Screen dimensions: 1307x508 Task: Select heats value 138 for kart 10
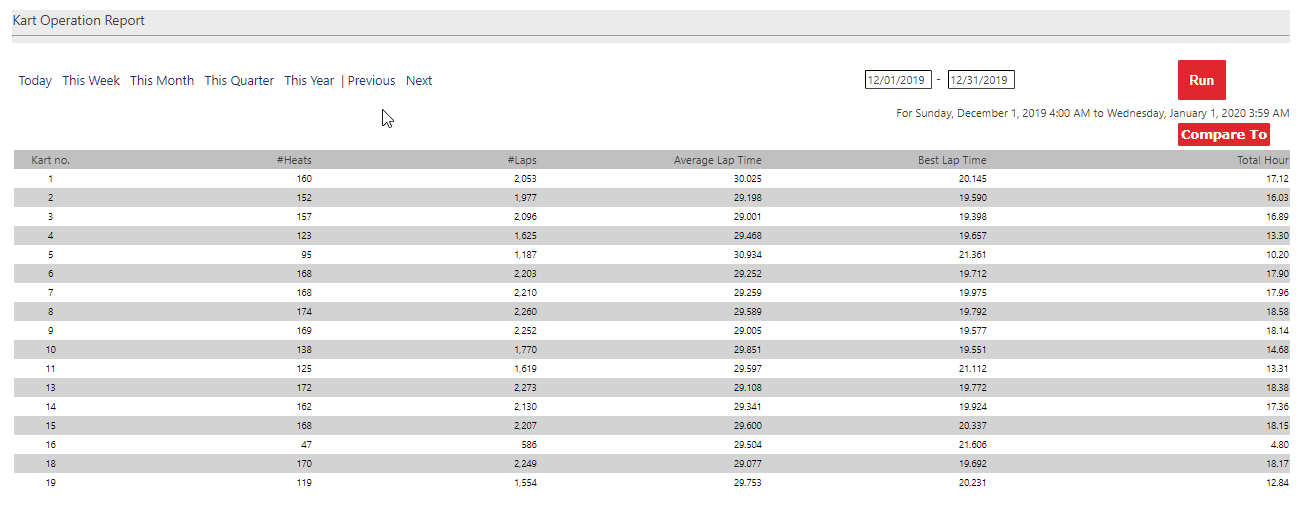(304, 350)
